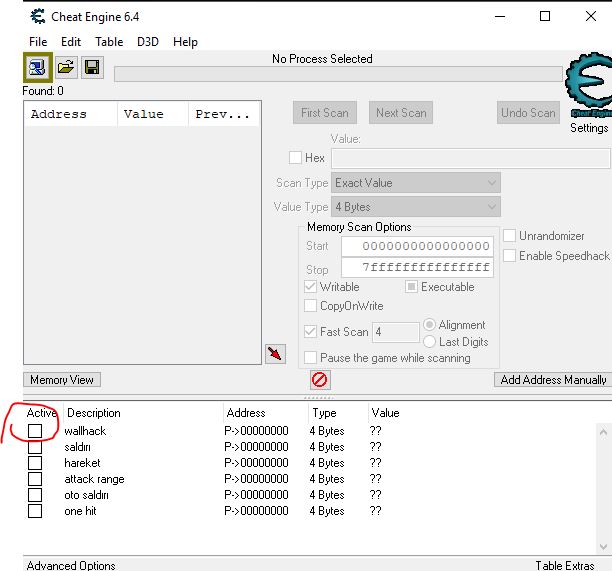Click Add Address Manually button

553,380
